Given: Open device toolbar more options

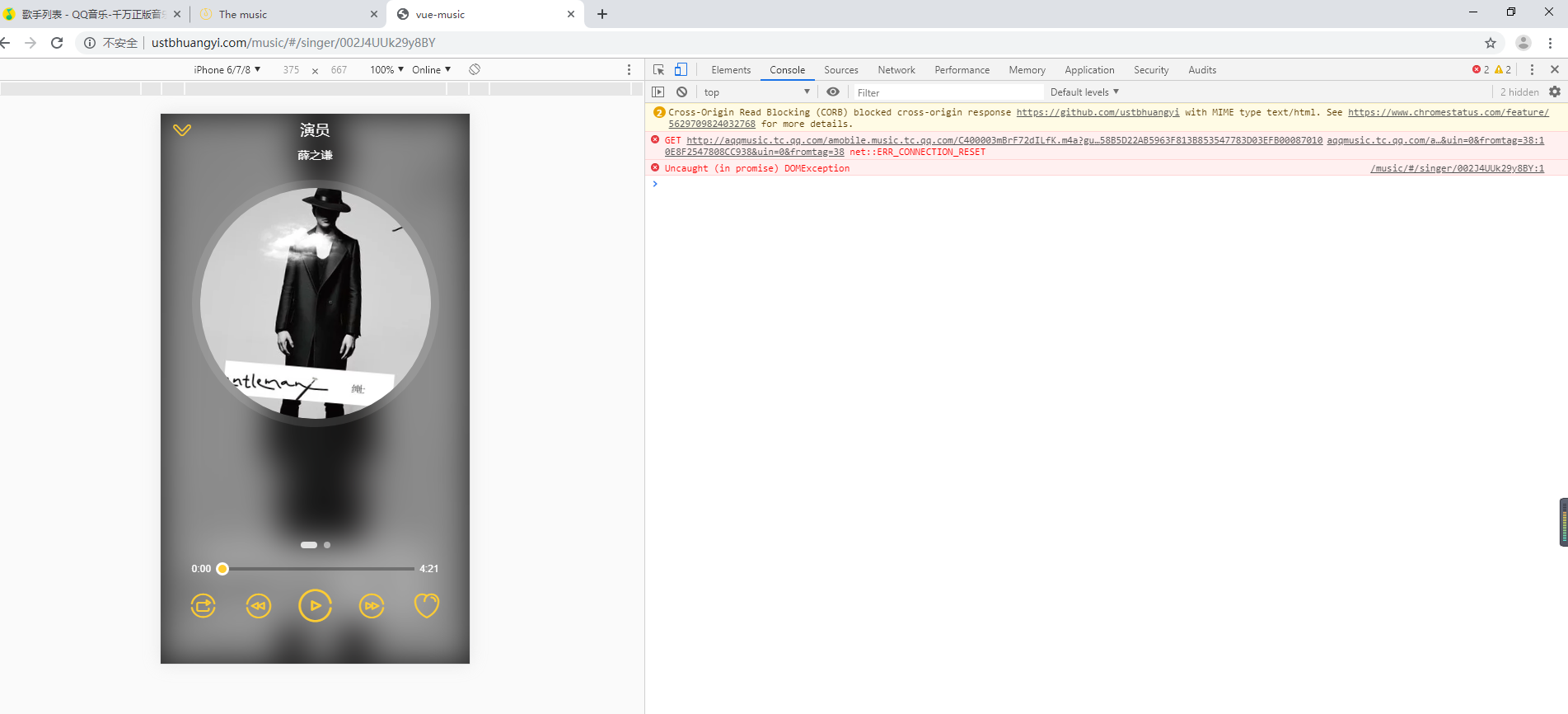Looking at the screenshot, I should (x=630, y=70).
